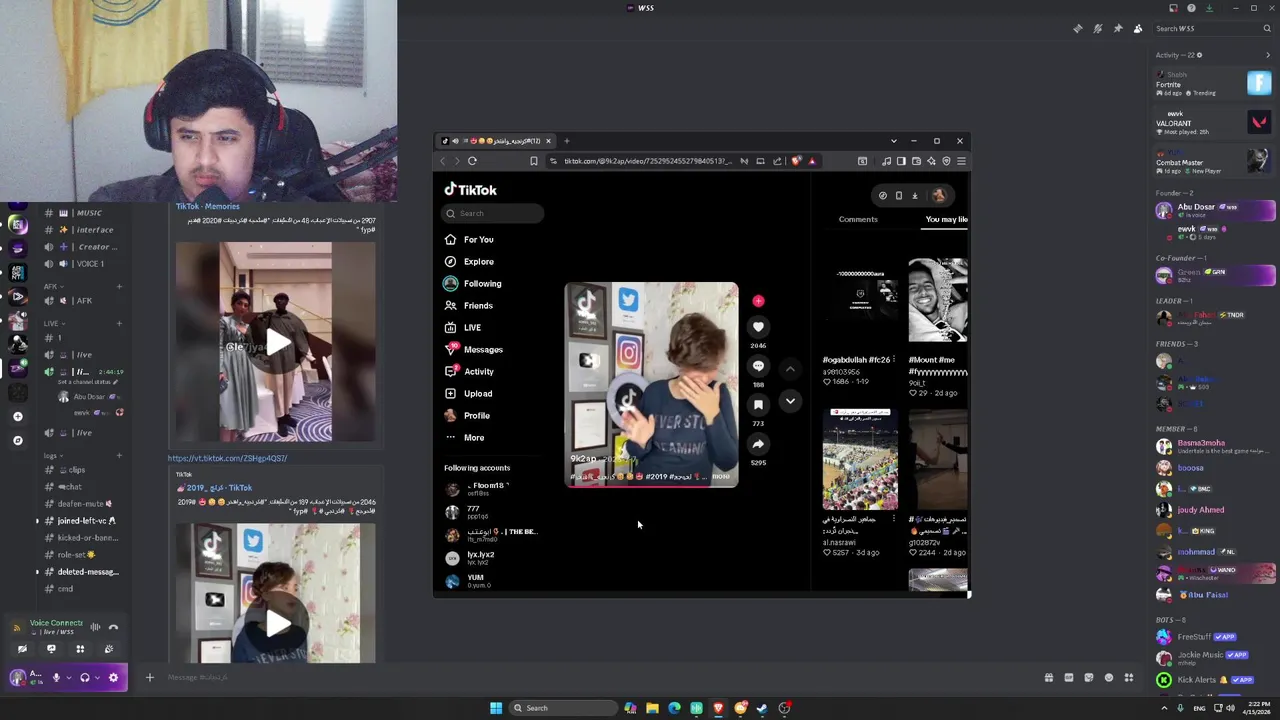
Task: Bookmark the TikTok video via save icon
Action: 758,405
